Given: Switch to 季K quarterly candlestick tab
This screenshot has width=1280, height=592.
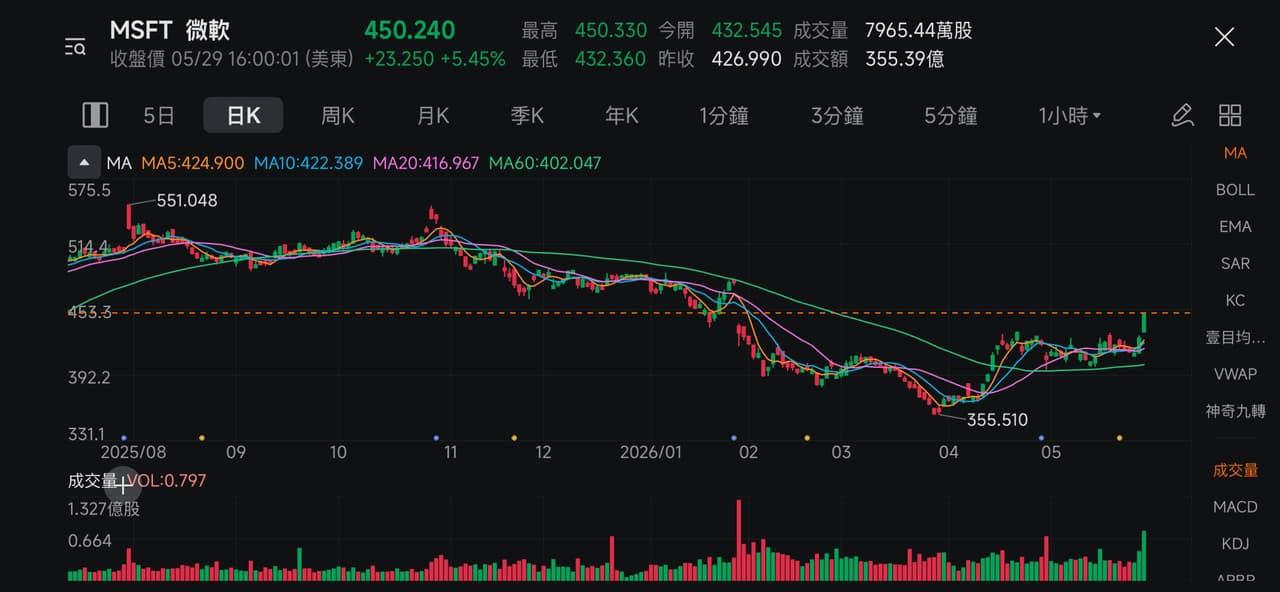Looking at the screenshot, I should point(527,116).
